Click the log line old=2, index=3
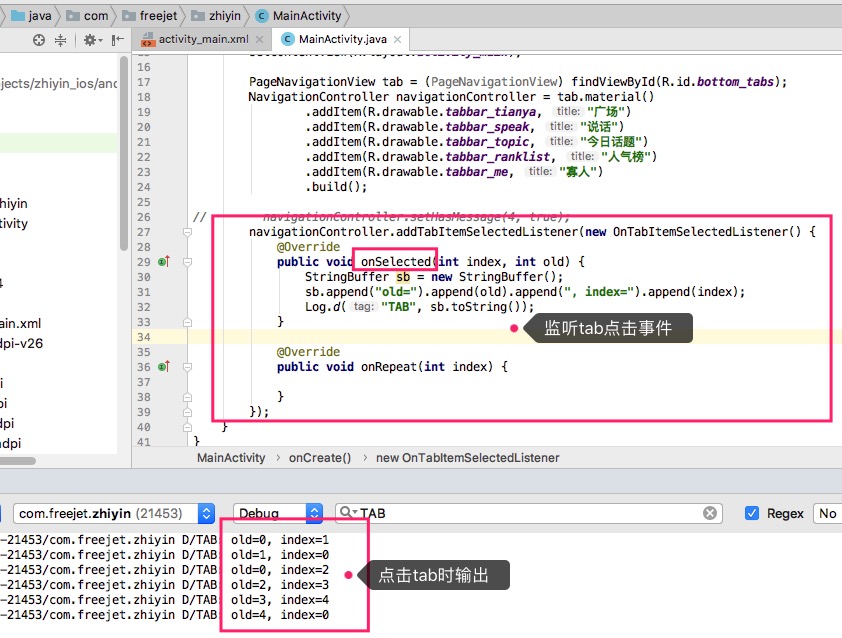The height and width of the screenshot is (638, 842). (280, 585)
